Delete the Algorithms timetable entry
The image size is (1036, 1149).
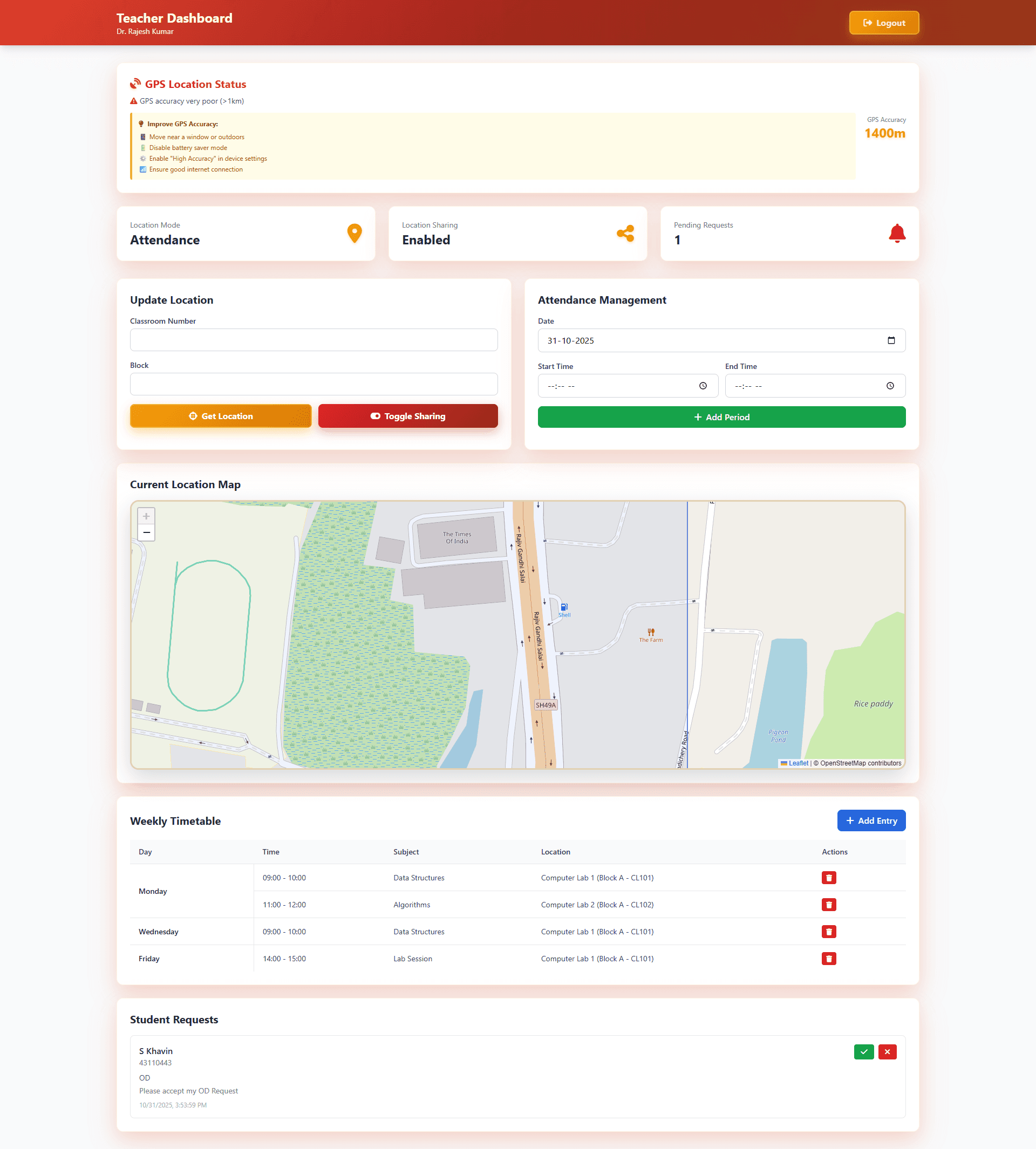(x=829, y=904)
